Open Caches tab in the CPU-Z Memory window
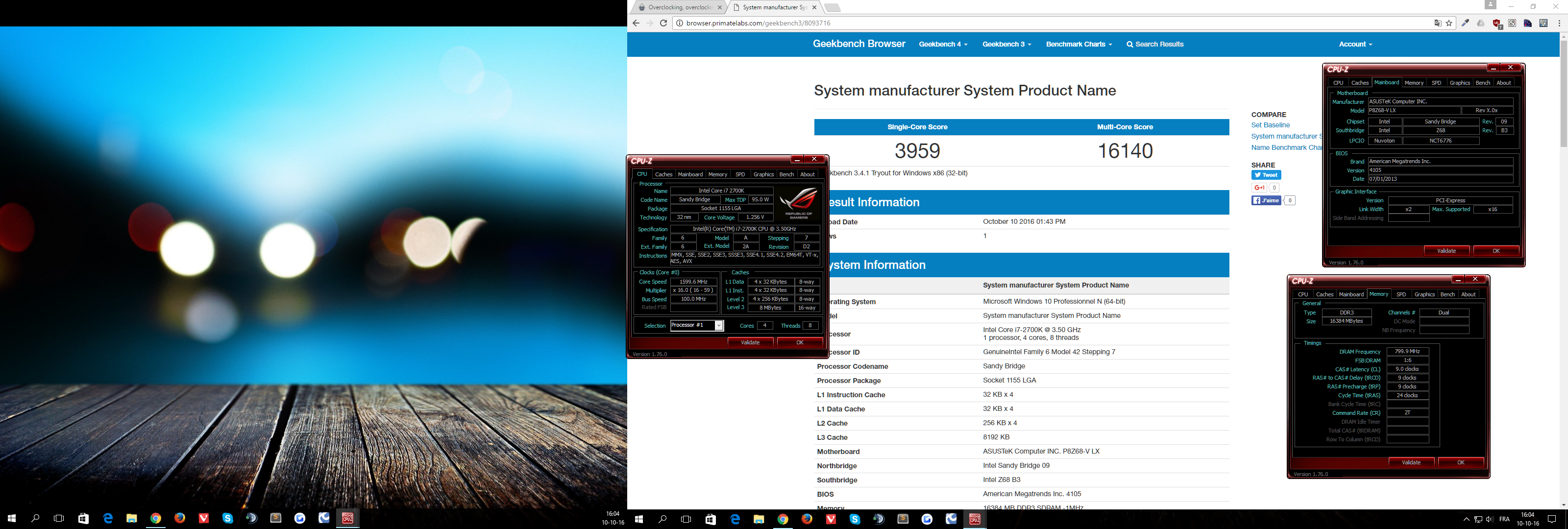 (x=1324, y=295)
